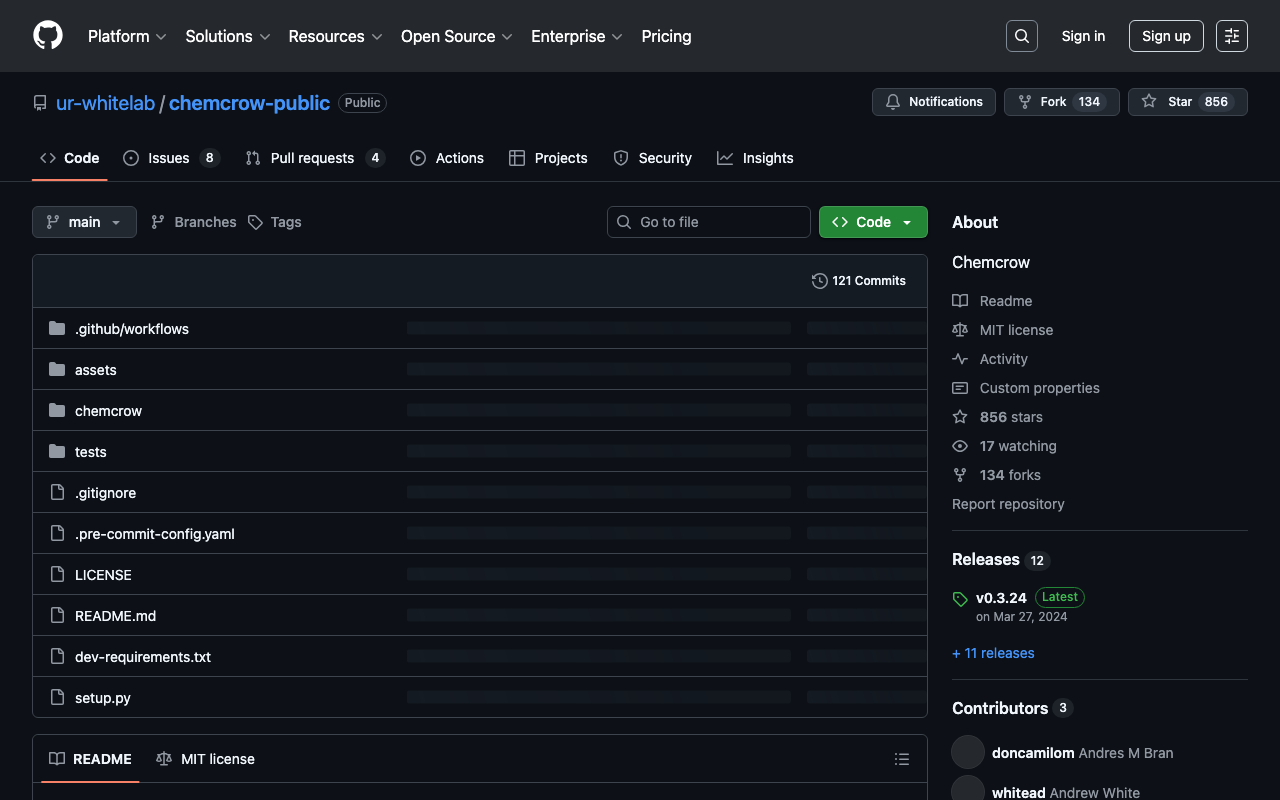Expand the green Code dropdown
The height and width of the screenshot is (800, 1280).
click(872, 222)
